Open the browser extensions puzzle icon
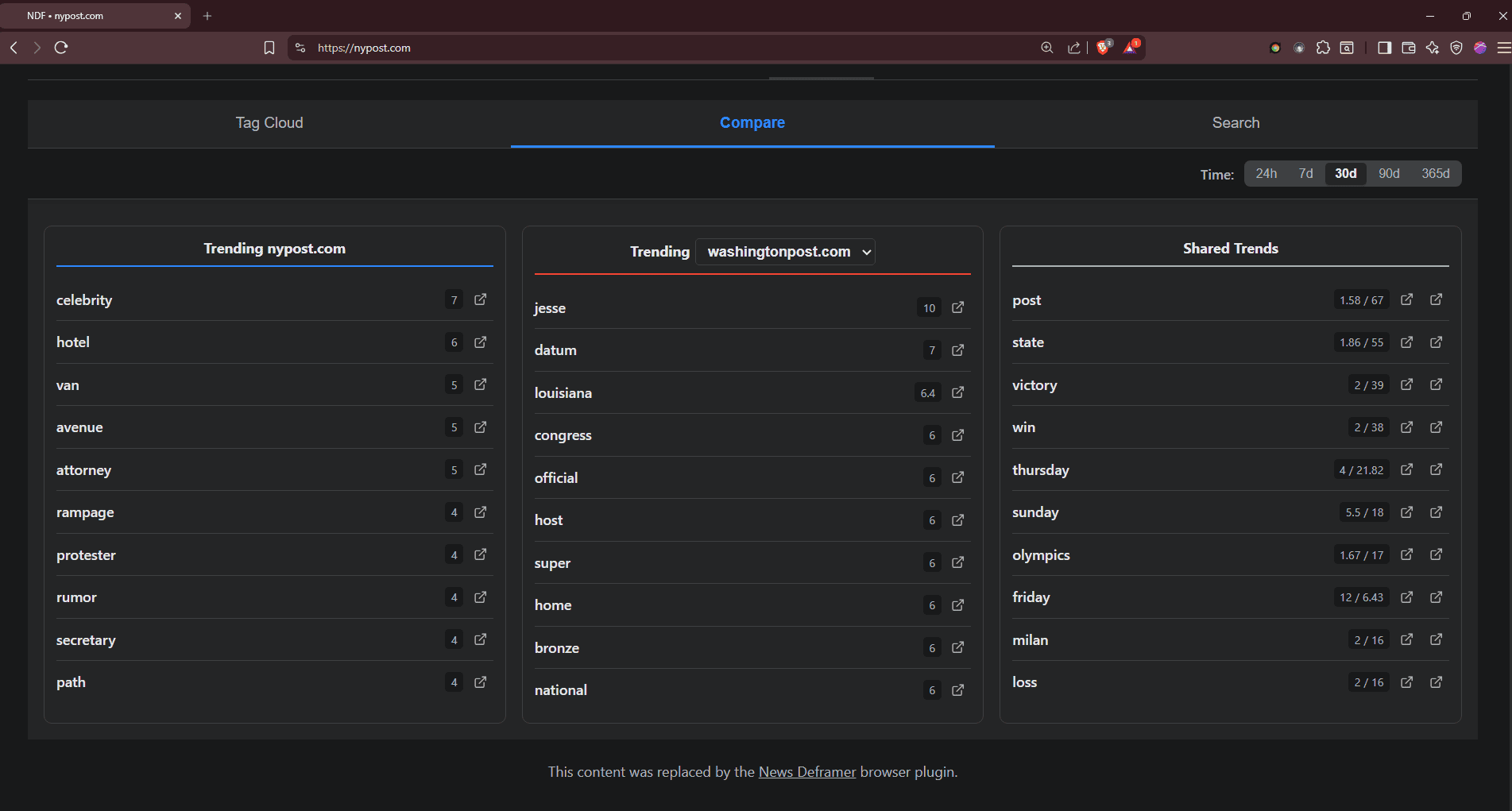This screenshot has height=811, width=1512. [x=1323, y=48]
